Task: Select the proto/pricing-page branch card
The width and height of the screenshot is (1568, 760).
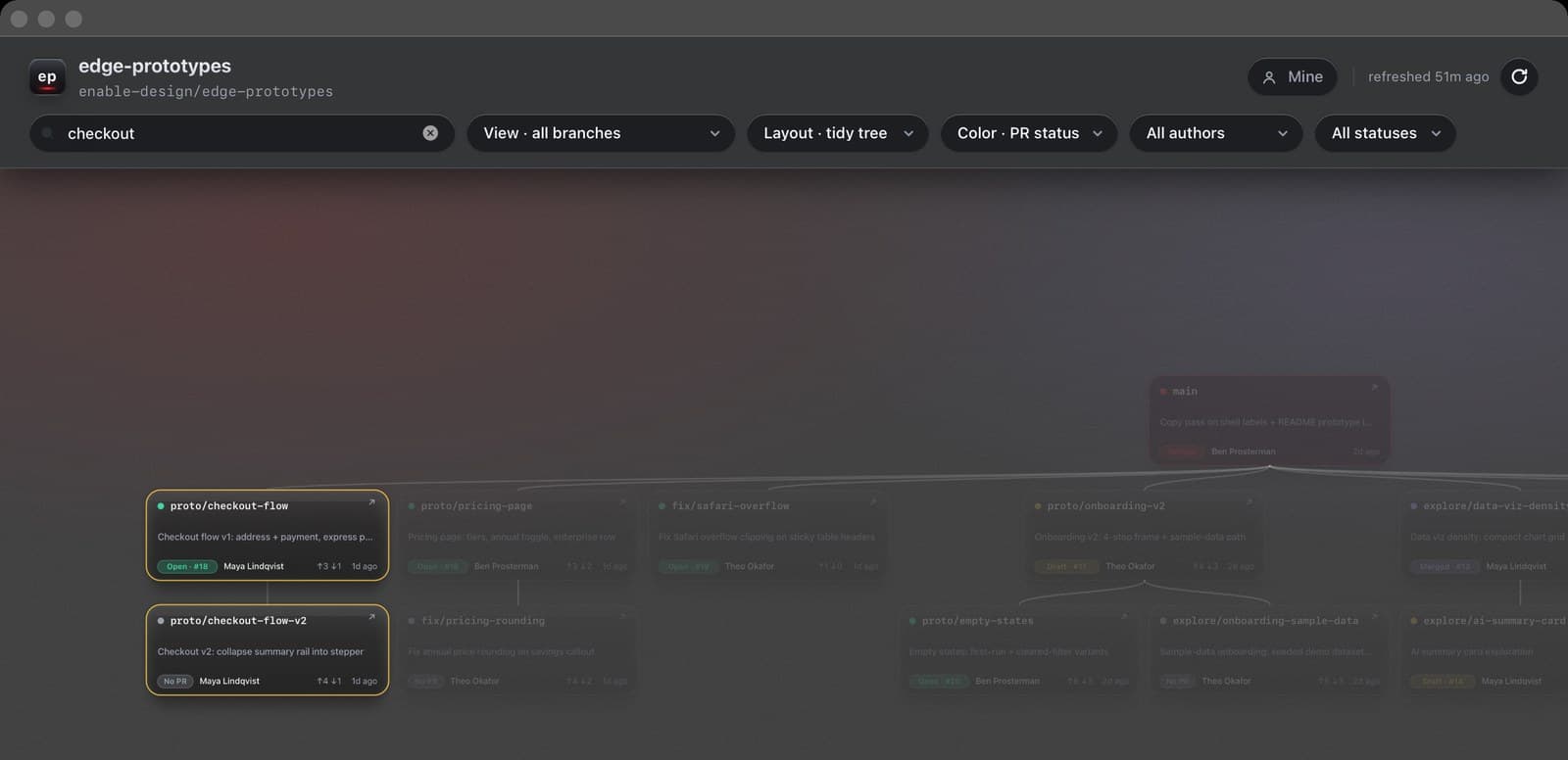Action: pyautogui.click(x=517, y=535)
